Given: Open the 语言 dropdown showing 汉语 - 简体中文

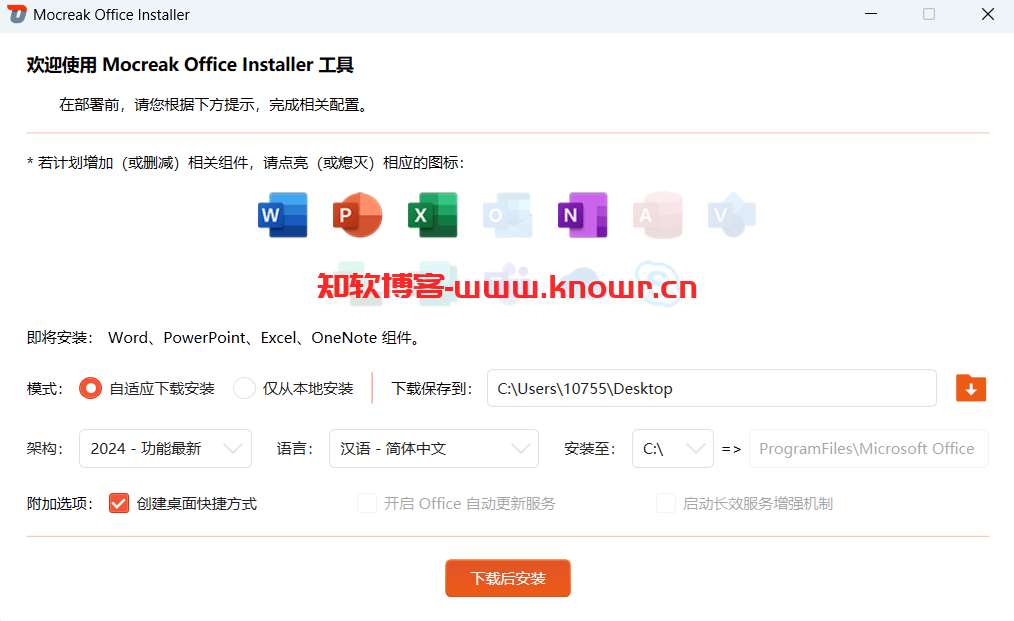Looking at the screenshot, I should pyautogui.click(x=433, y=448).
